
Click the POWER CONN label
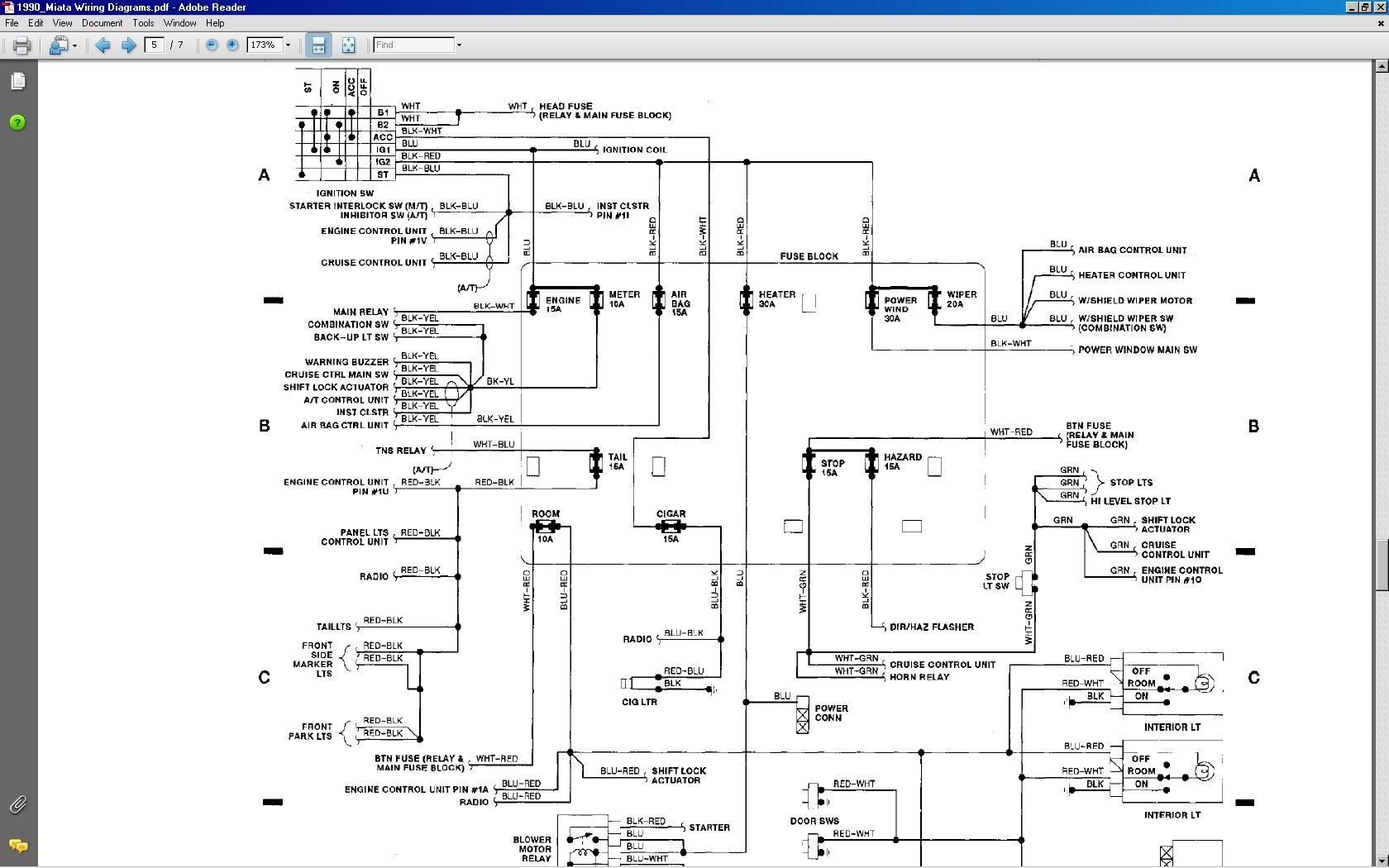tap(831, 713)
